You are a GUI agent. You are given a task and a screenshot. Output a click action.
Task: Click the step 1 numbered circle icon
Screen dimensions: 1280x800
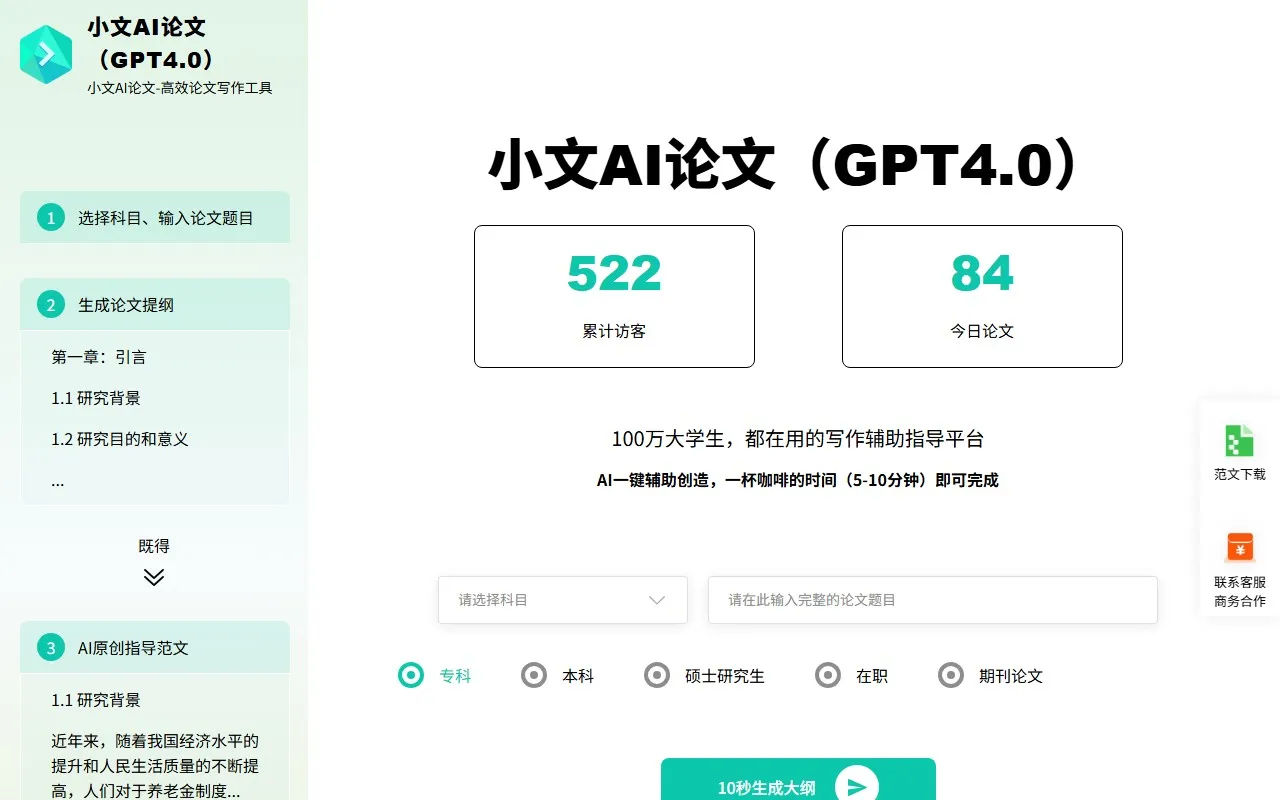pos(50,217)
